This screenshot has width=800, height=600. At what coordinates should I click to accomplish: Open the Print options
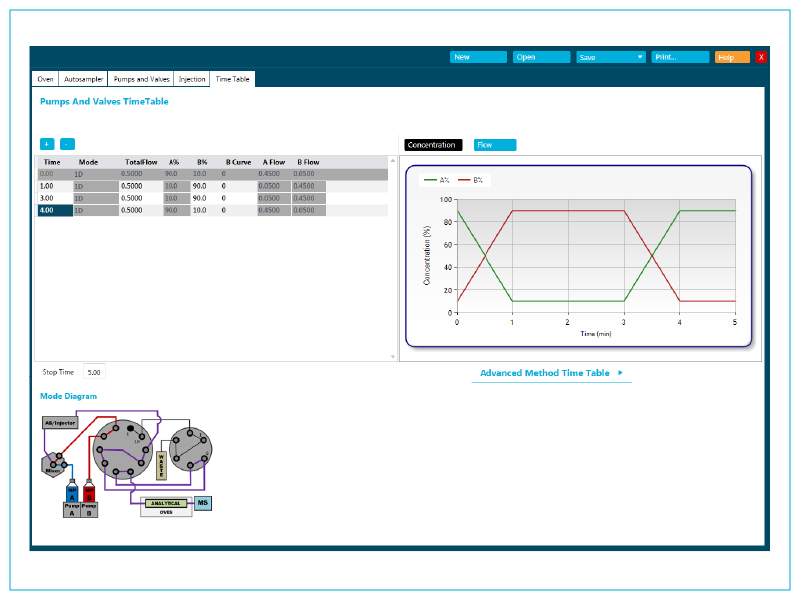click(x=680, y=57)
